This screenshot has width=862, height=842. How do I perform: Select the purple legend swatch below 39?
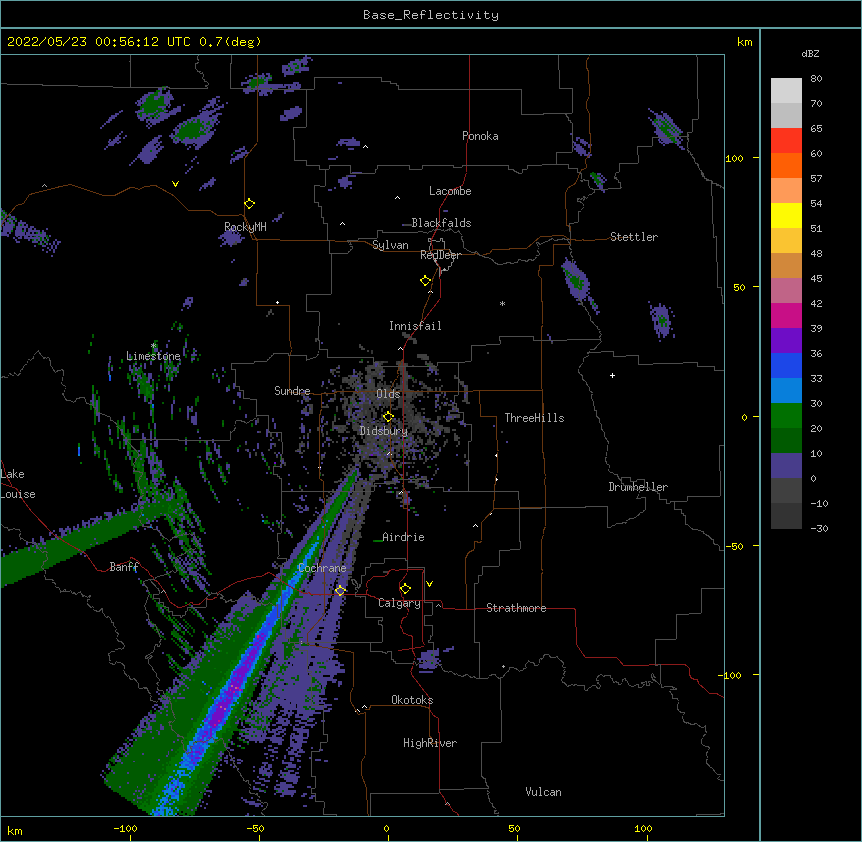(x=786, y=340)
